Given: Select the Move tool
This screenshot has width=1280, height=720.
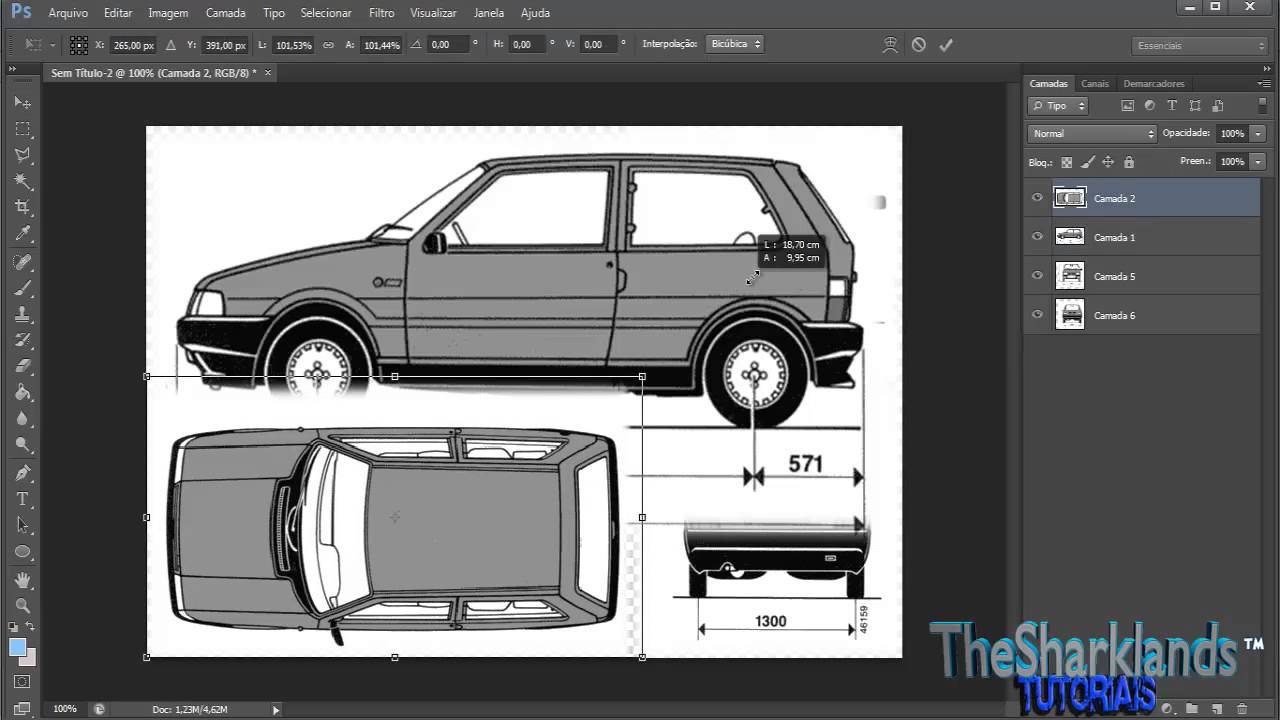Looking at the screenshot, I should click(x=22, y=102).
